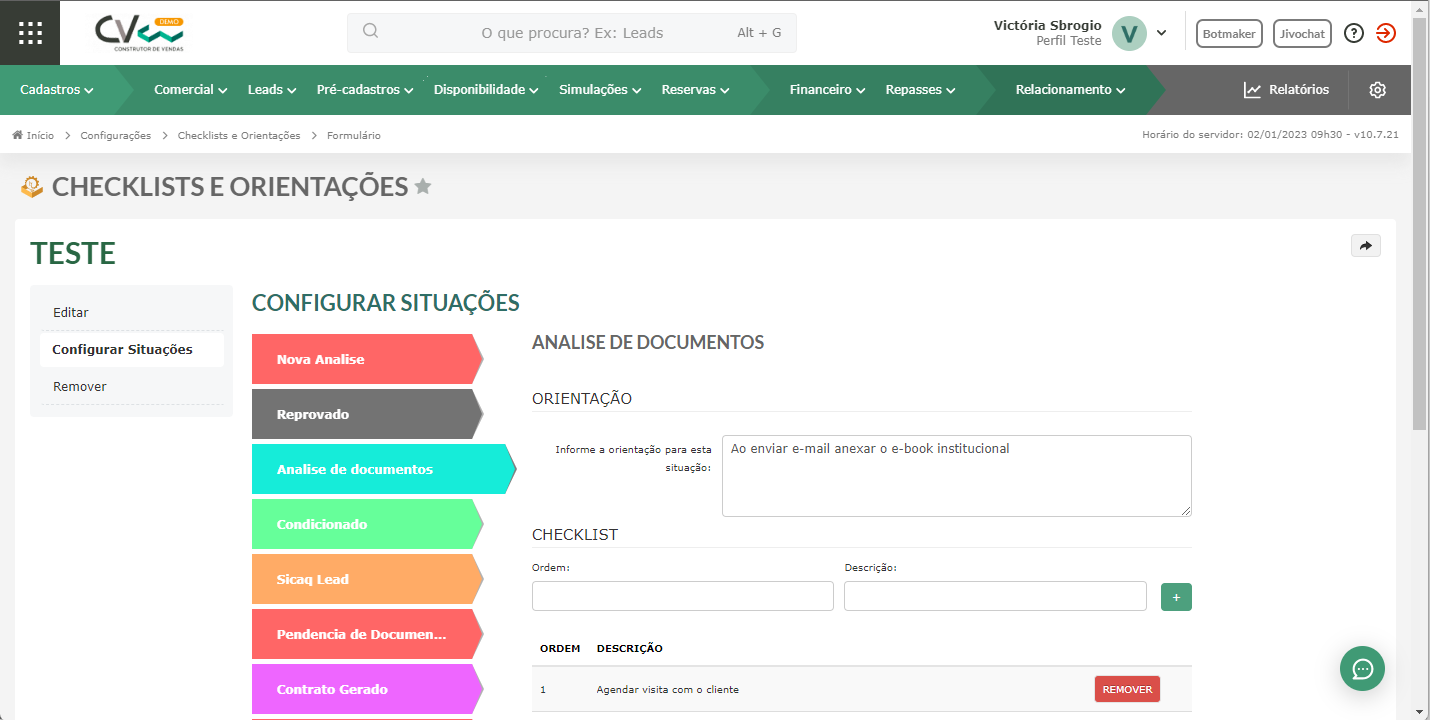Open the Pré-cadastros dropdown menu
The image size is (1430, 720).
coord(365,90)
